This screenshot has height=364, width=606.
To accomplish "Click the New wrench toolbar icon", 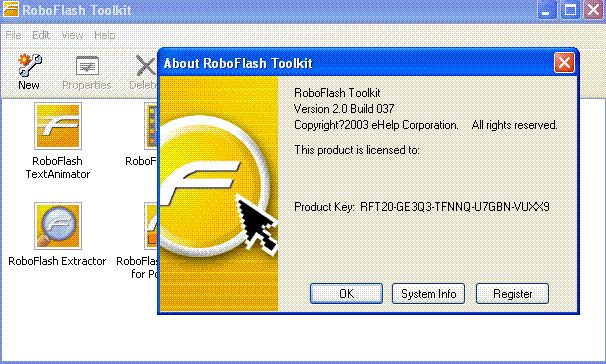I will coord(29,65).
